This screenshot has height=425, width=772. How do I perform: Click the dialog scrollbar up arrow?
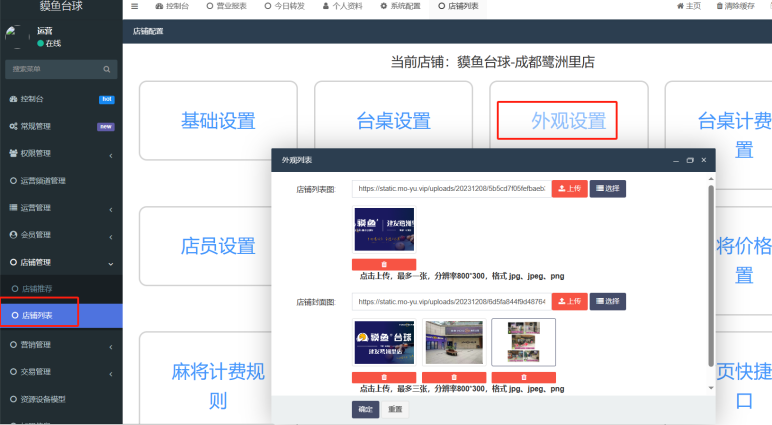[x=710, y=179]
